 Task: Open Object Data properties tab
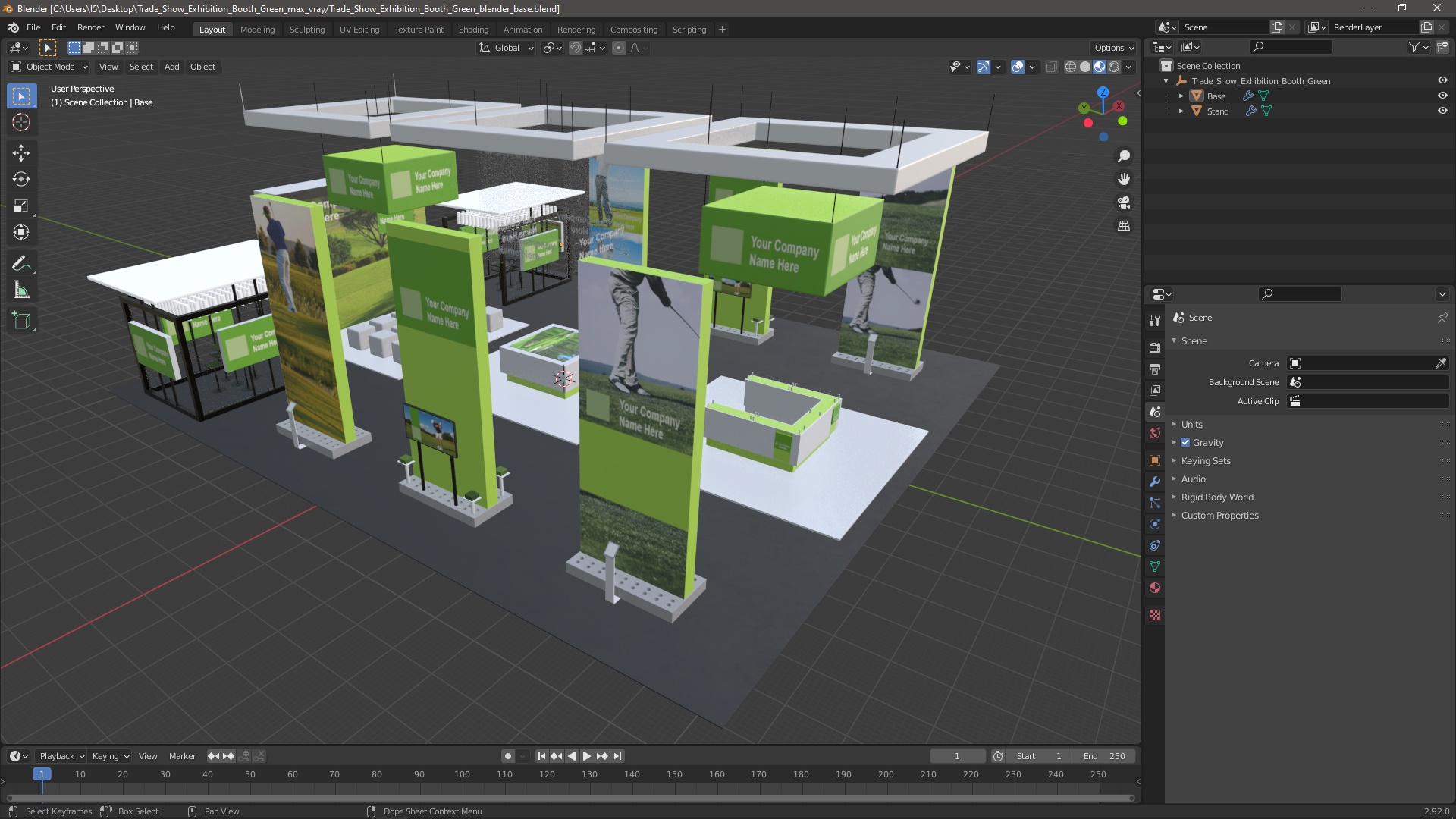pyautogui.click(x=1155, y=566)
